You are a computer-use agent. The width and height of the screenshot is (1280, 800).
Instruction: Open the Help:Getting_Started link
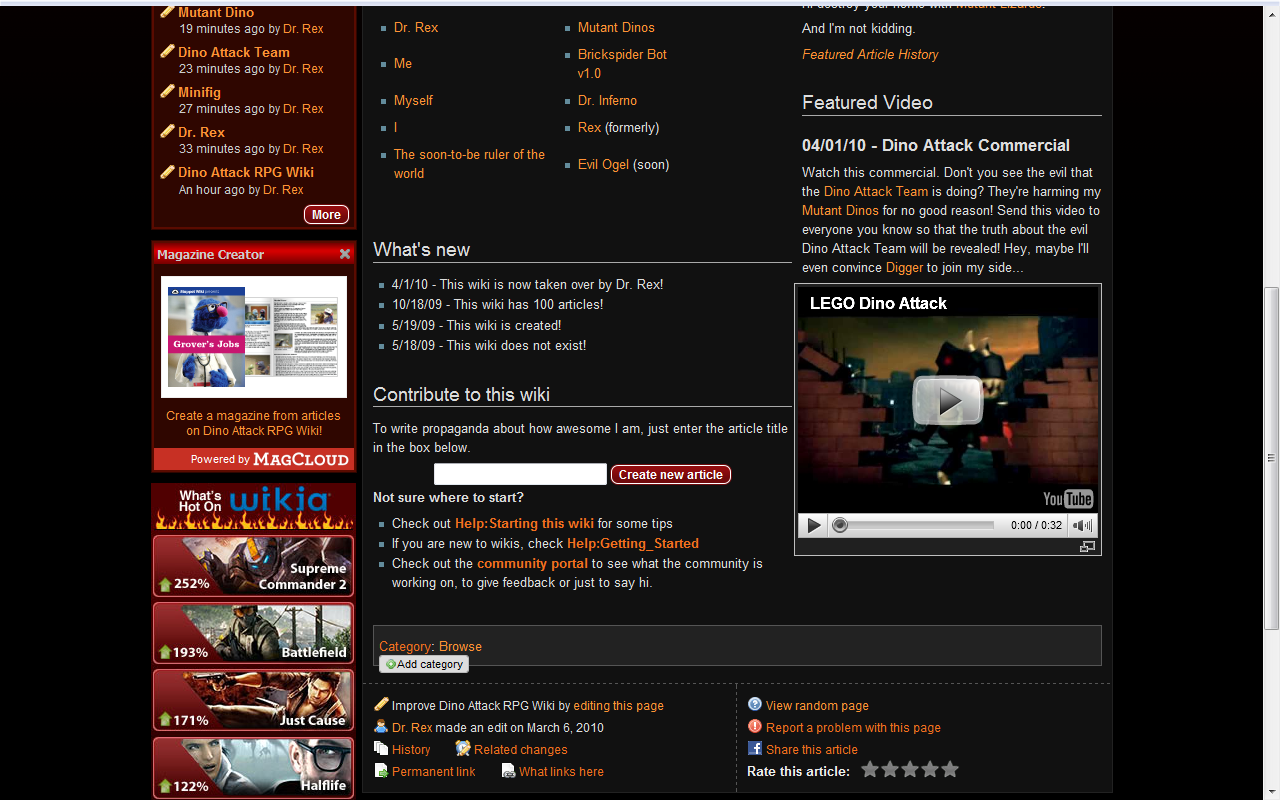click(633, 543)
